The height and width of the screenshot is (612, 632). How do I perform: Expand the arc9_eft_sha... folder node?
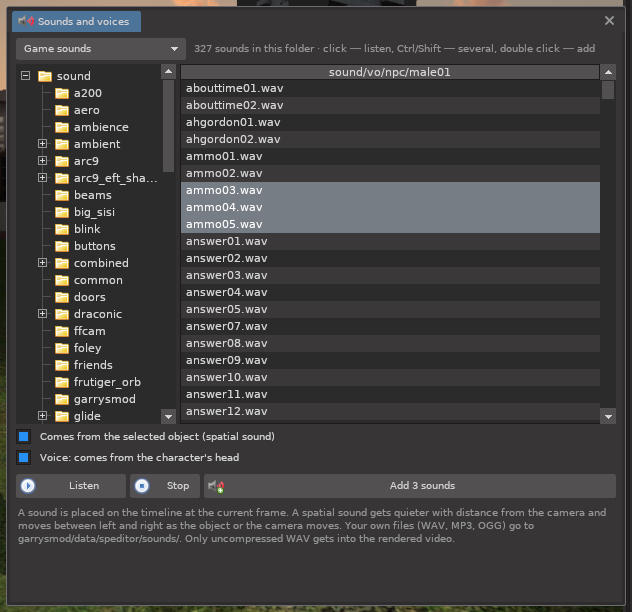[42, 177]
